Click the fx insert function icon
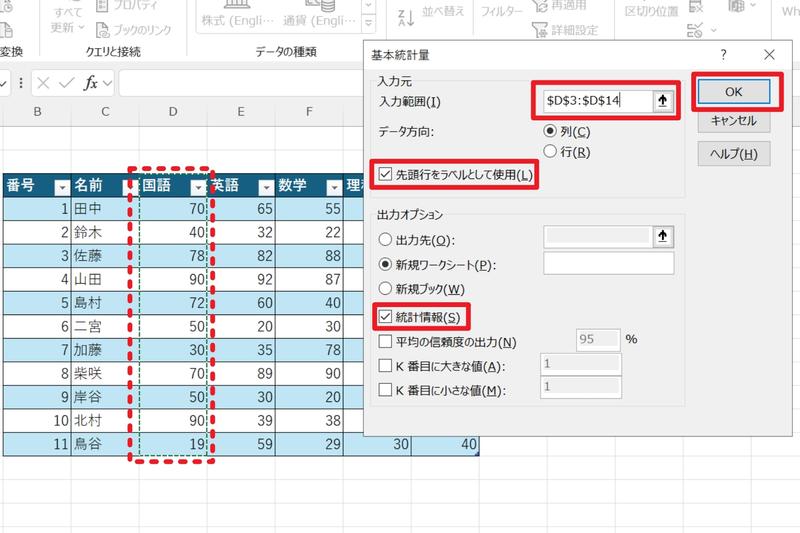Image resolution: width=800 pixels, height=533 pixels. 90,83
